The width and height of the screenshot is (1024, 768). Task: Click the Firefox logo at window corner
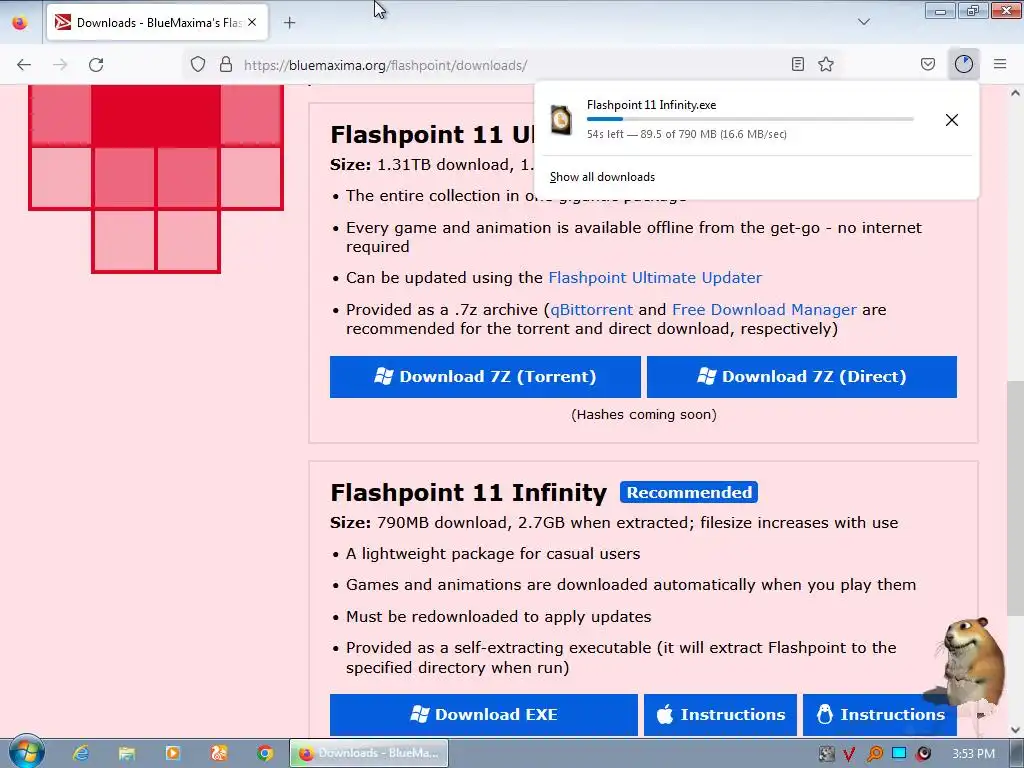coord(20,22)
